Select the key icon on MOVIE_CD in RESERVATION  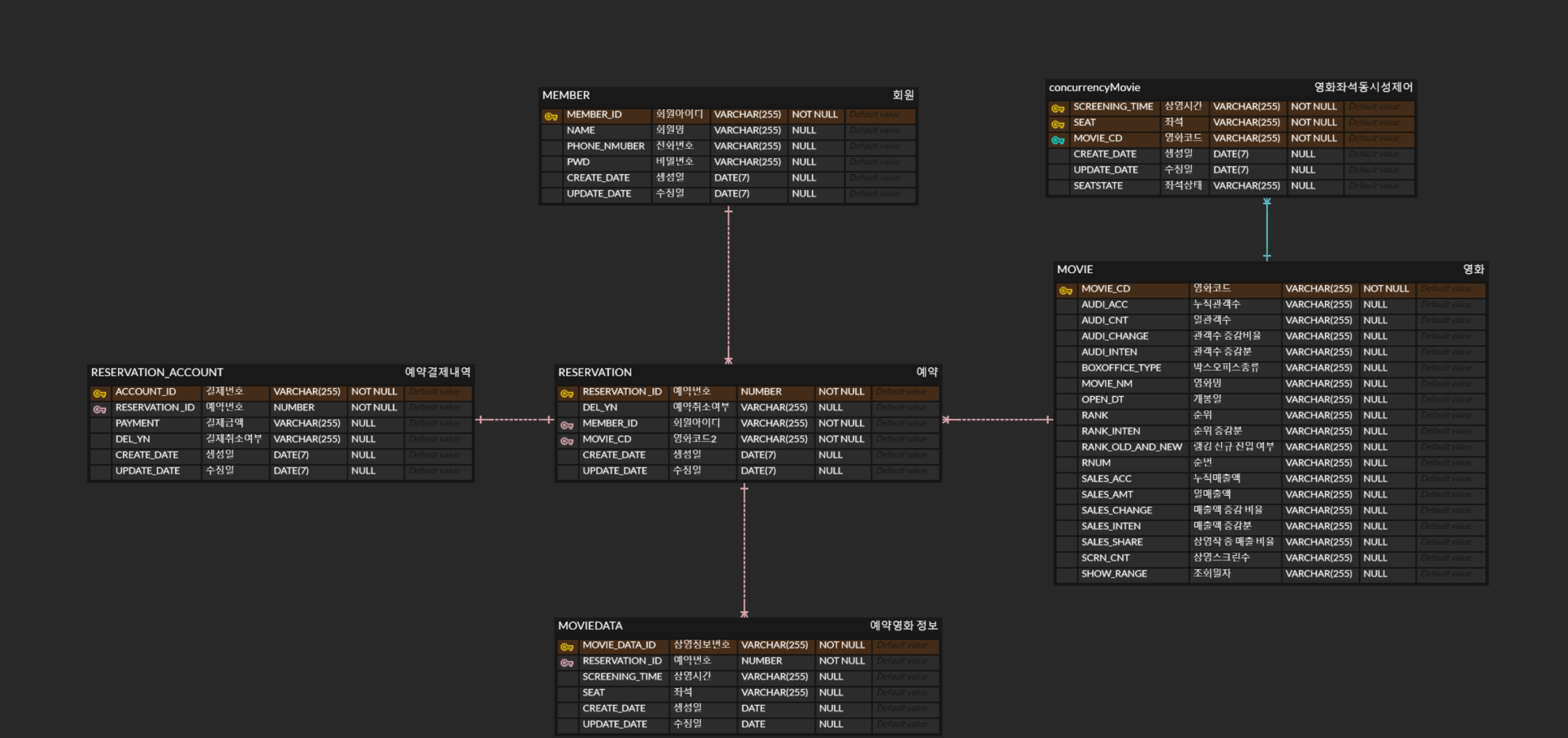coord(567,439)
